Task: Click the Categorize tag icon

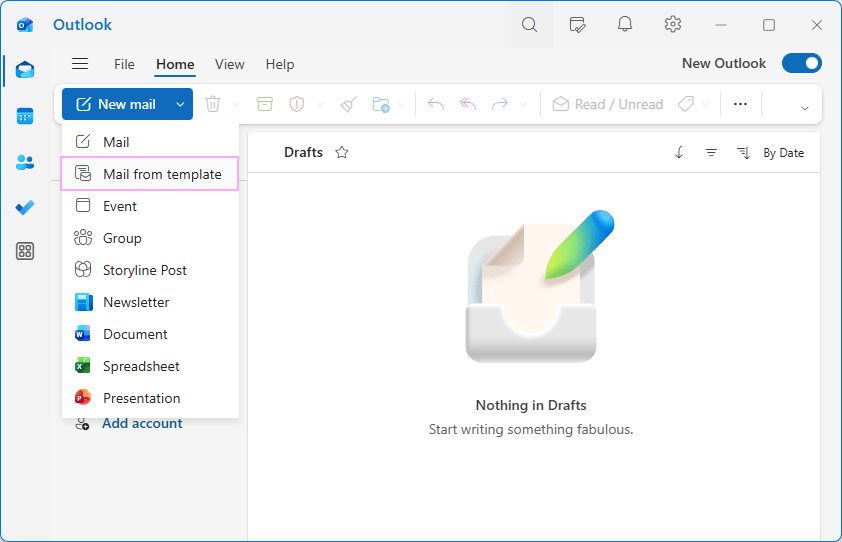Action: pos(686,104)
